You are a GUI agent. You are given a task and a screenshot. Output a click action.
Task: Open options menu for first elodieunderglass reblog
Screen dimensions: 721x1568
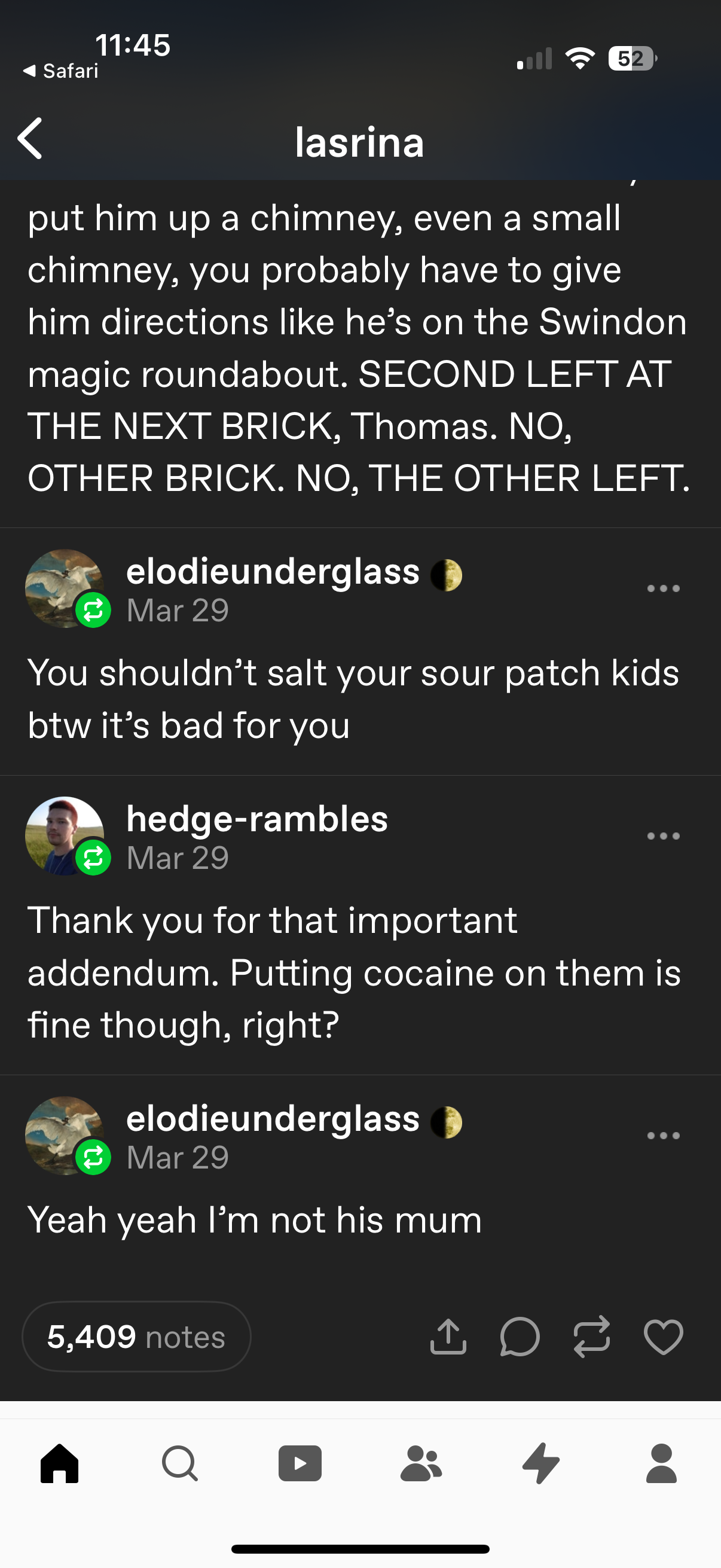pos(663,588)
